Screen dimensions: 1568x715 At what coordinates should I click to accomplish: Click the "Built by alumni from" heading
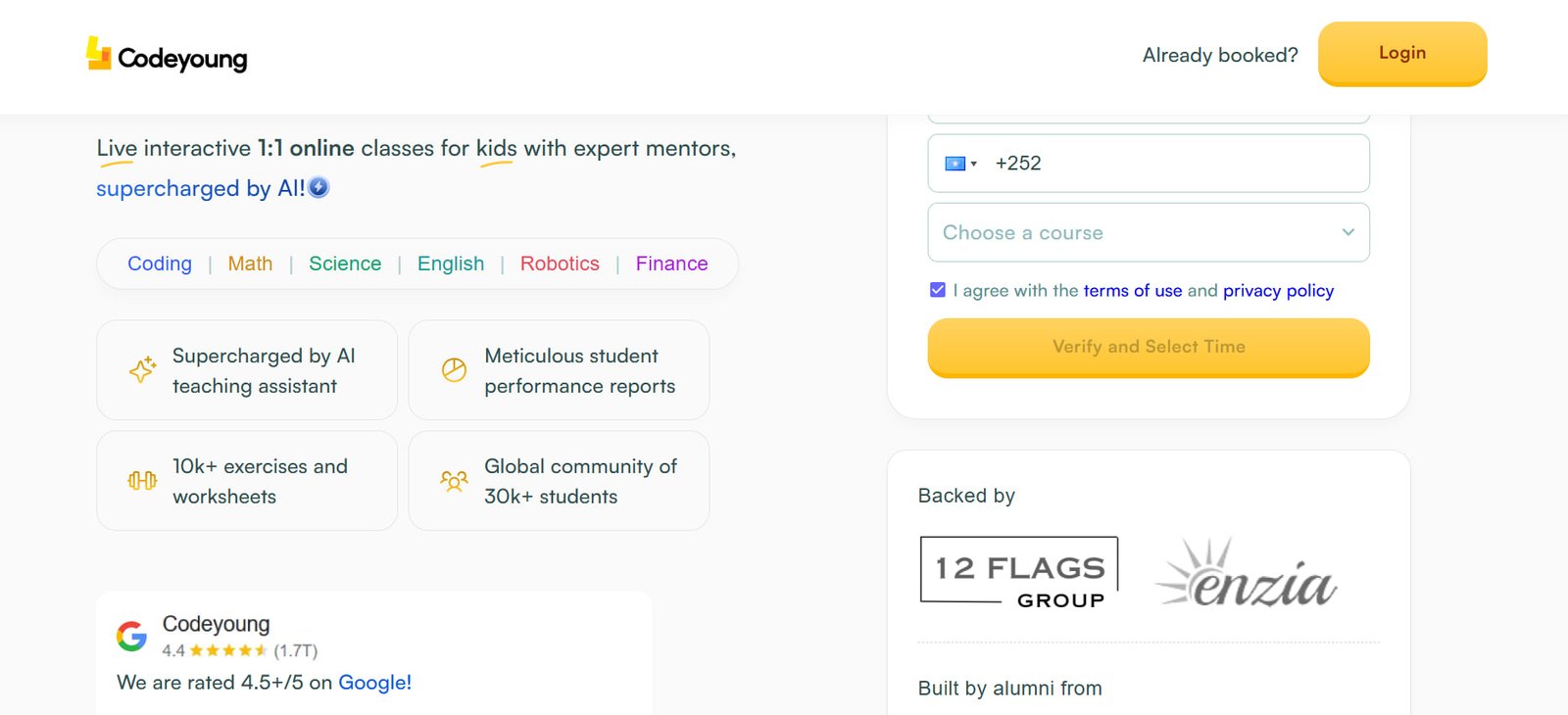1009,689
